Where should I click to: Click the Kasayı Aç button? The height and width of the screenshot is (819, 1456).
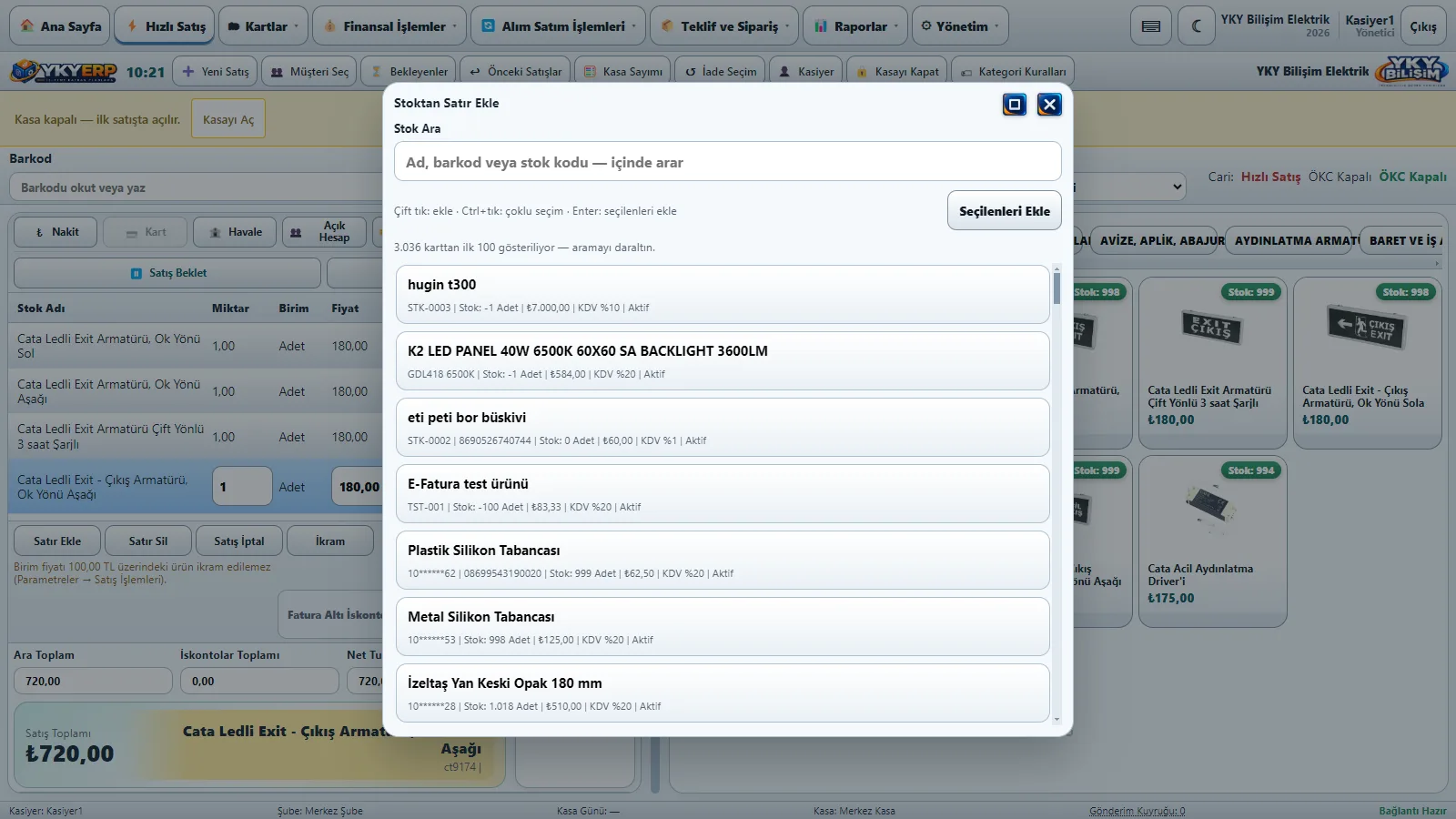[228, 119]
